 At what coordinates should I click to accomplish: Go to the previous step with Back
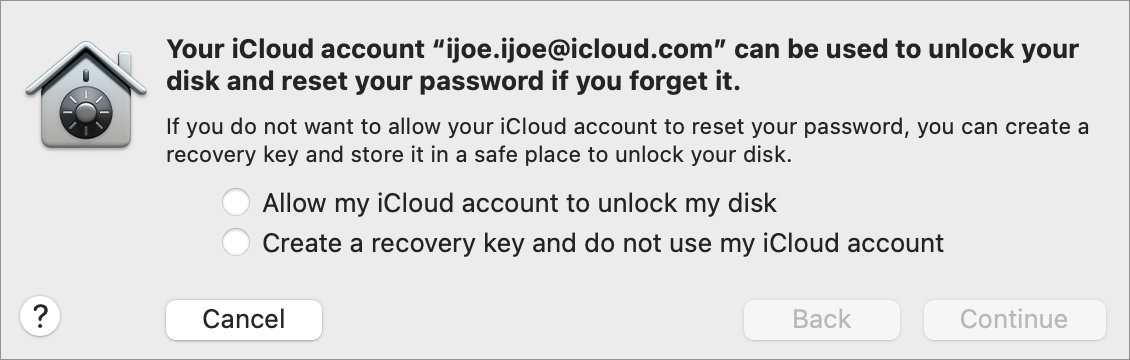tap(822, 319)
